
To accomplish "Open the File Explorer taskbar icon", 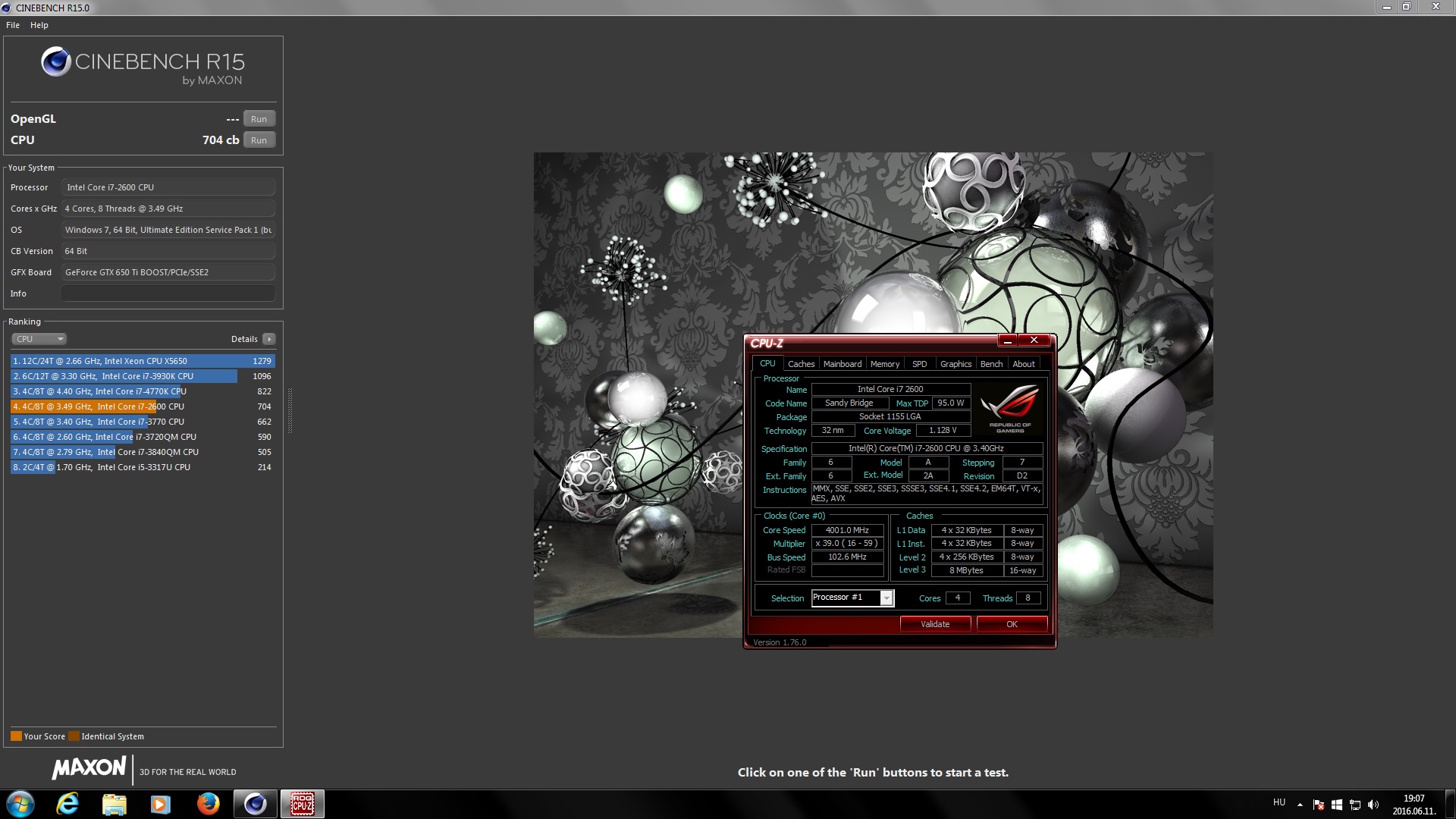I will 114,804.
